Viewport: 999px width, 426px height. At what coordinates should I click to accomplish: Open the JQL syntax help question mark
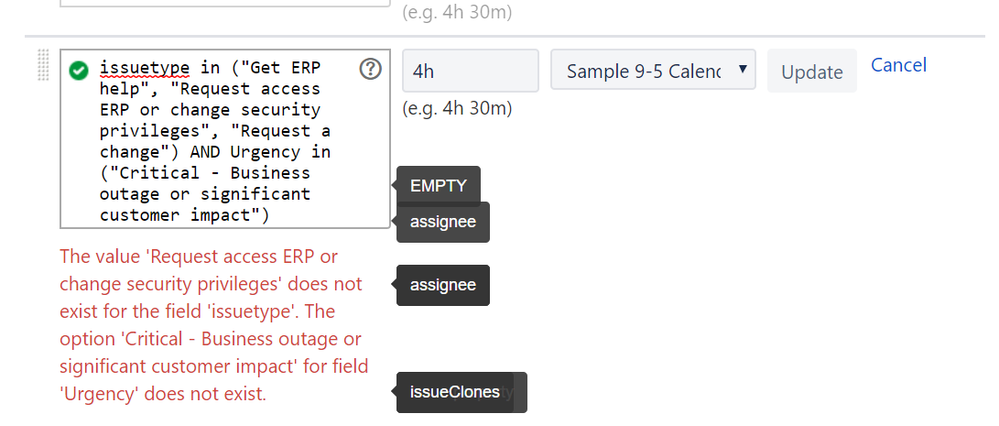(x=370, y=69)
